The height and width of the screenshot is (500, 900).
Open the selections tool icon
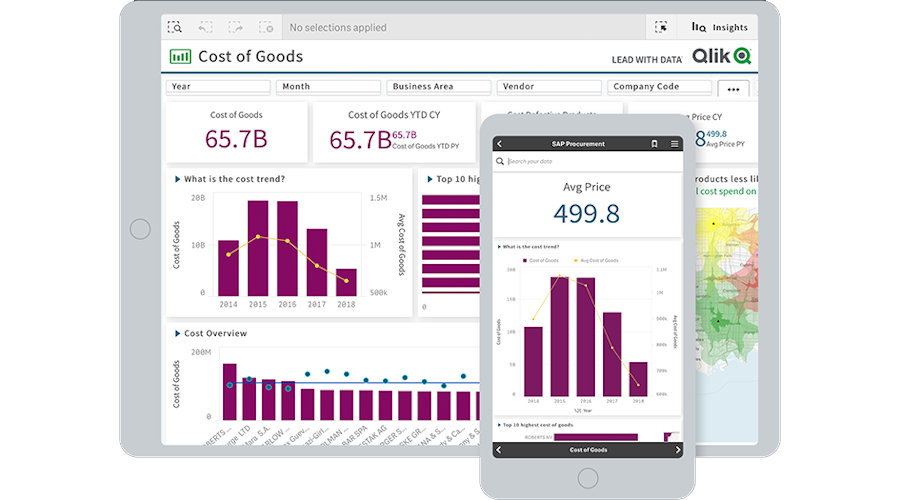click(661, 28)
